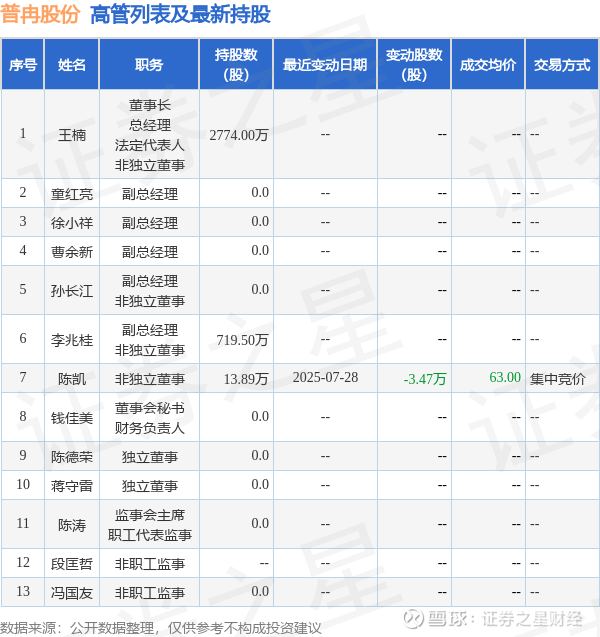This screenshot has width=600, height=637.
Task: Click the name 王楠
Action: coord(72,135)
